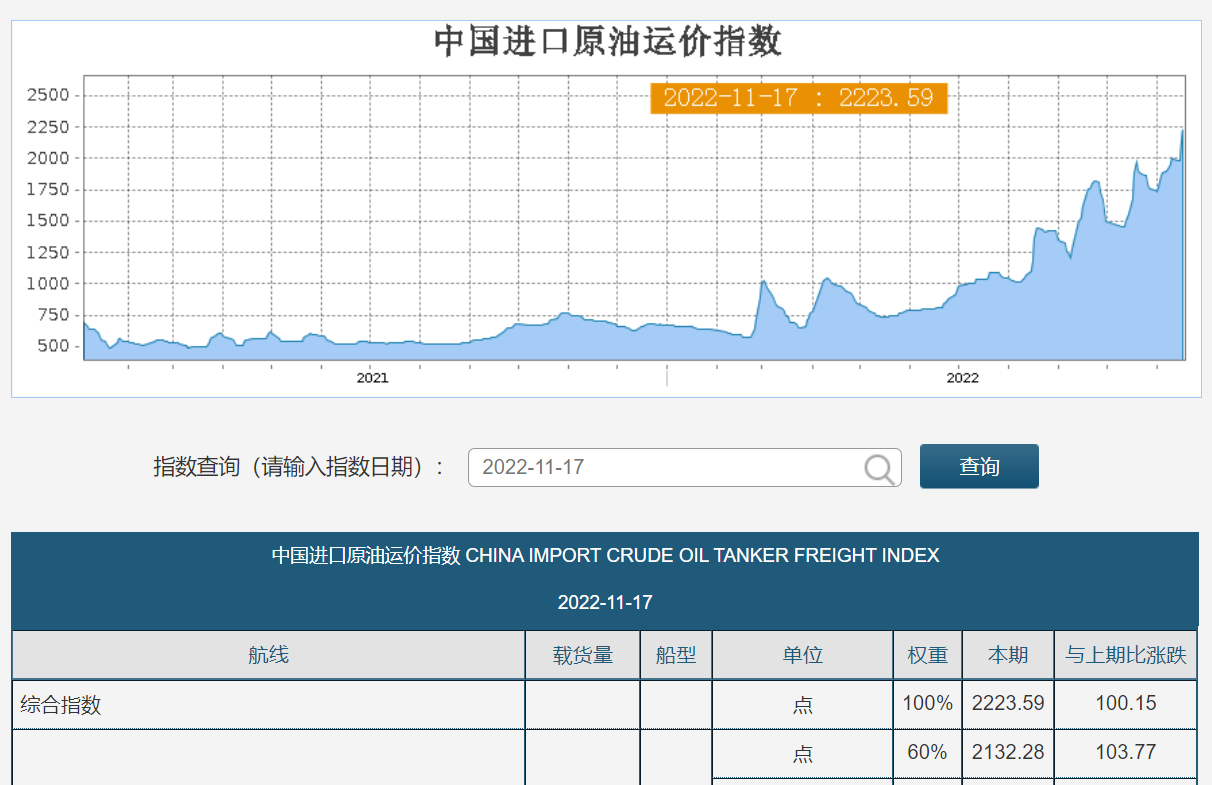Click the 100.15 change cell

(1126, 704)
